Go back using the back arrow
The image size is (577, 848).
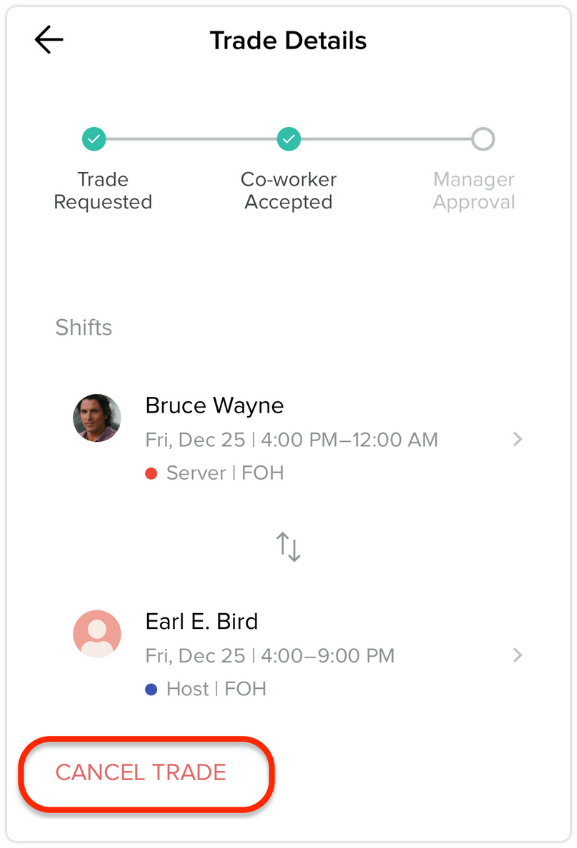point(49,40)
